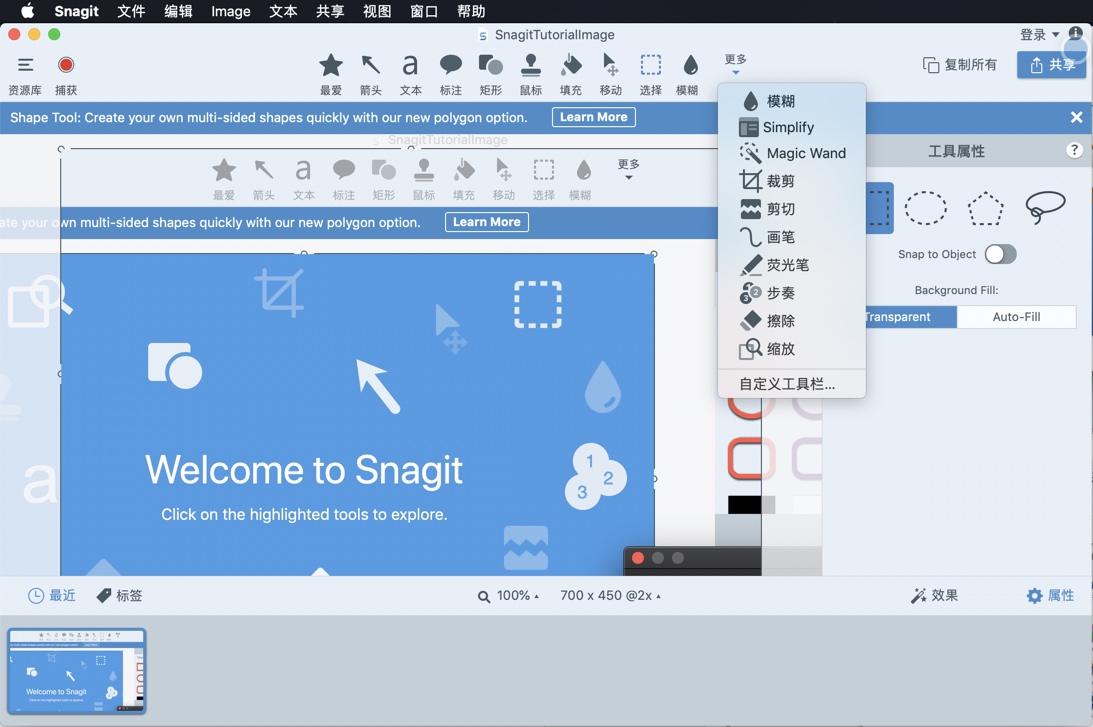Choose 裁剪 crop from the menu
1093x727 pixels.
point(792,181)
